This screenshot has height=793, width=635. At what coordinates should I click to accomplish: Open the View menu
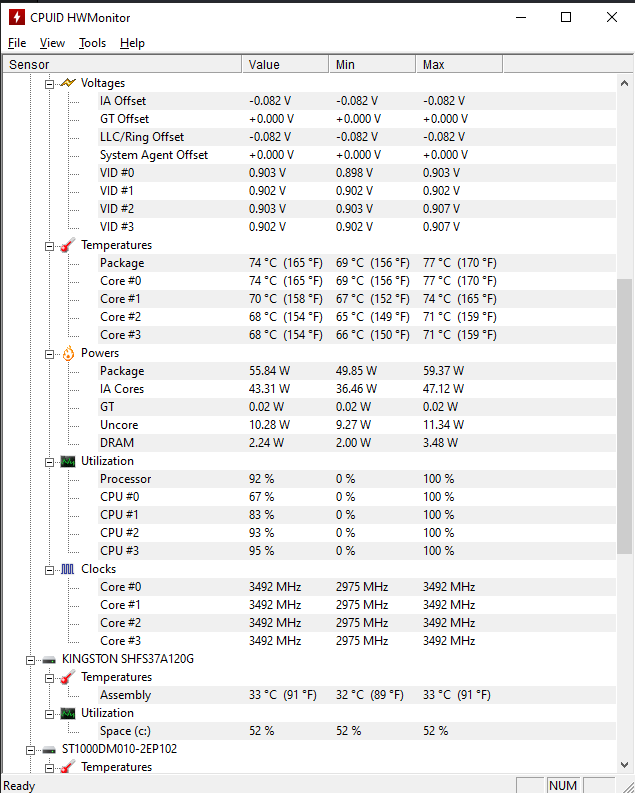click(52, 43)
